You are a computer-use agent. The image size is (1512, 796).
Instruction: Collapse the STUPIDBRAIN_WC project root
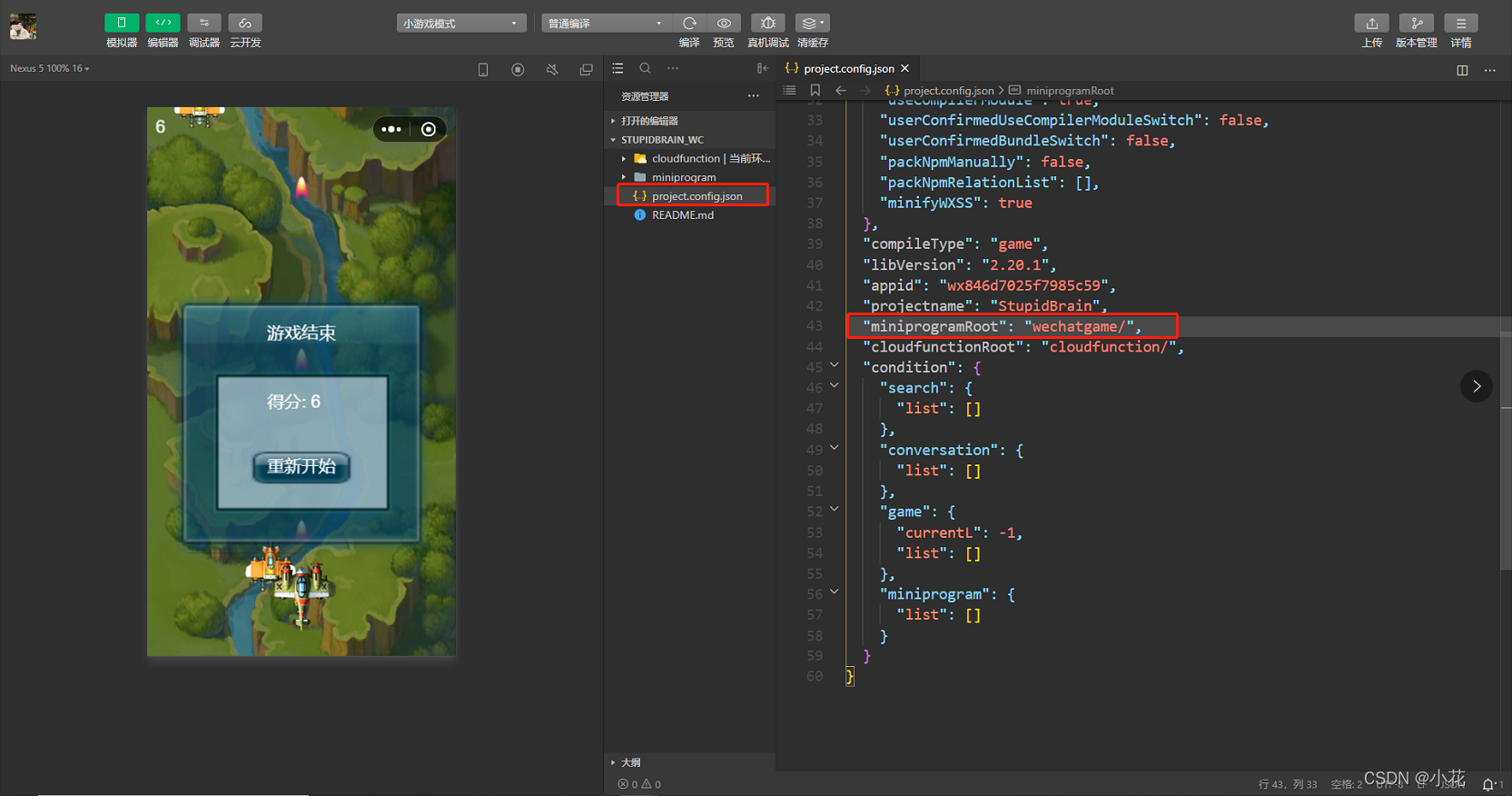[x=690, y=140]
